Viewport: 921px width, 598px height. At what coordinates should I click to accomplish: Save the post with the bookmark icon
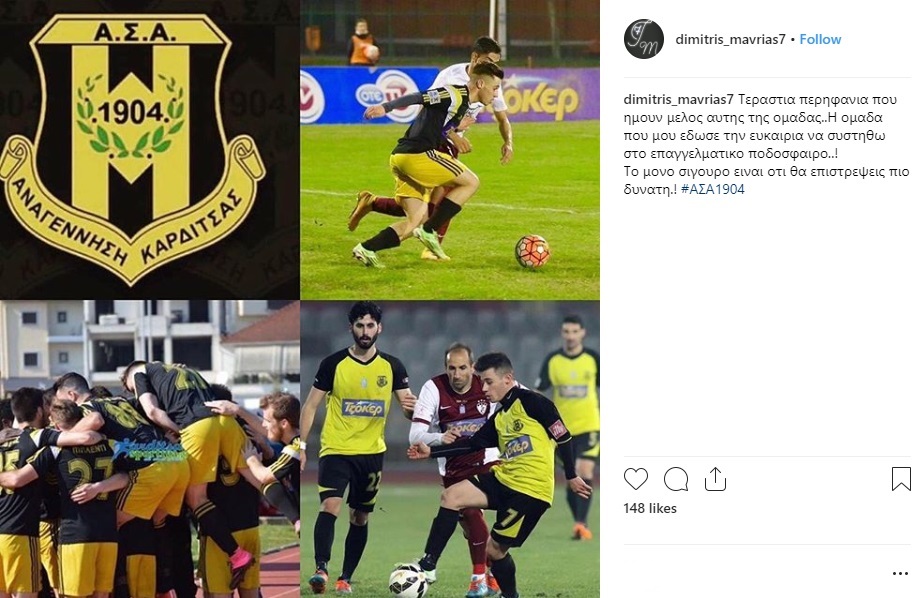[x=901, y=479]
